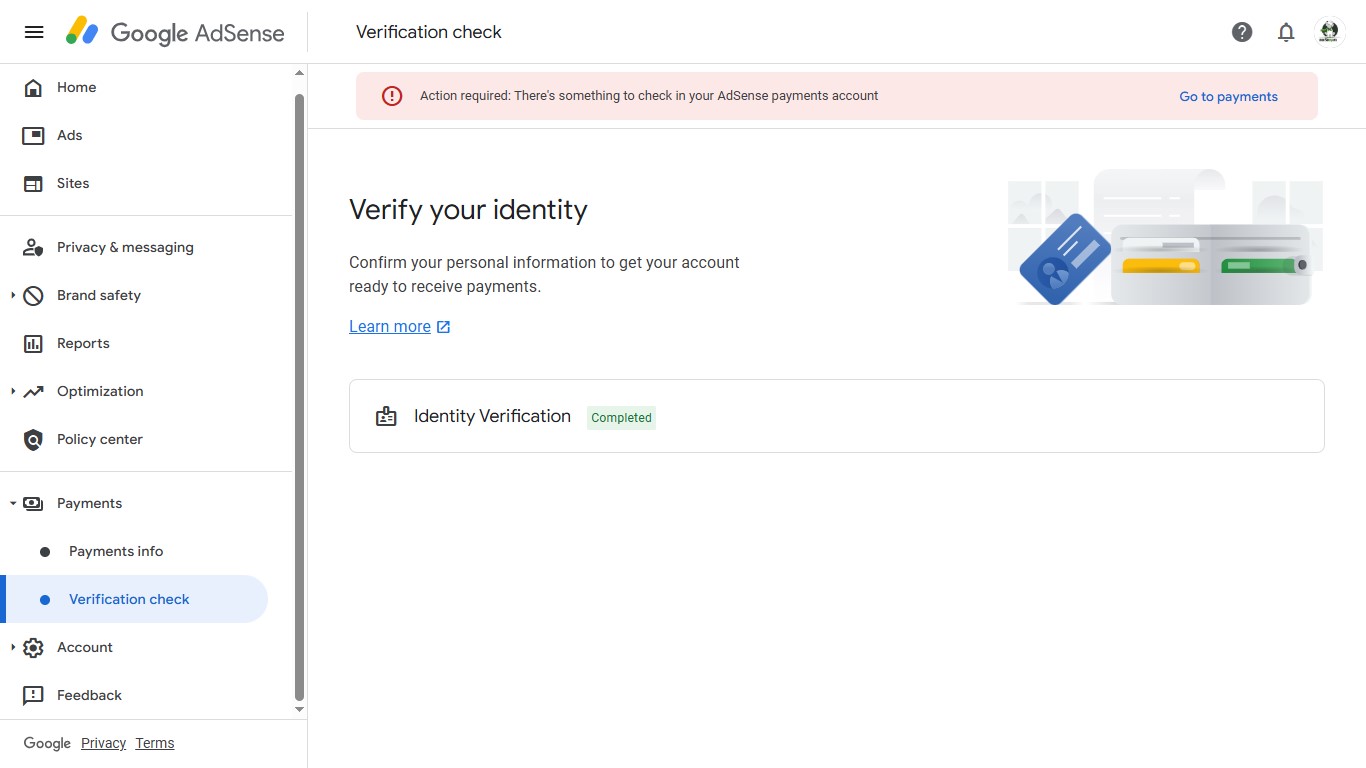Click the sidebar scroll down arrow
This screenshot has width=1366, height=768.
[299, 709]
